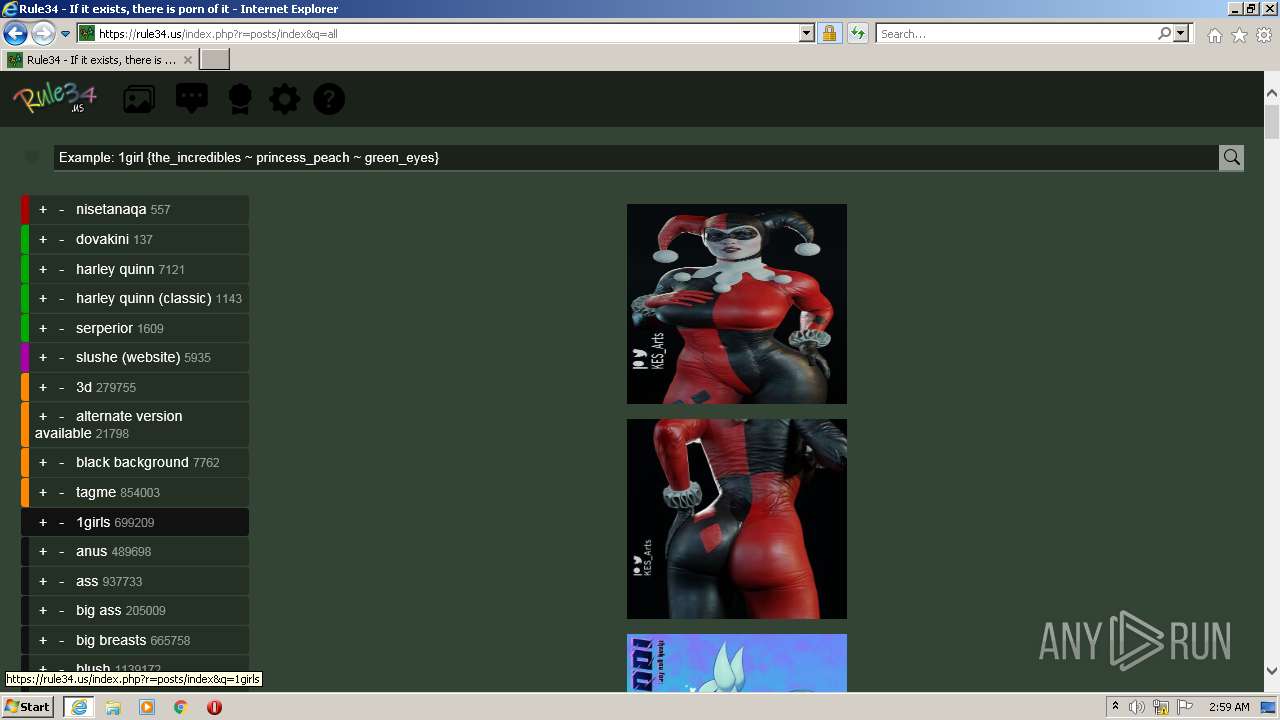Open the tagme tag link
1280x720 pixels.
(x=96, y=493)
